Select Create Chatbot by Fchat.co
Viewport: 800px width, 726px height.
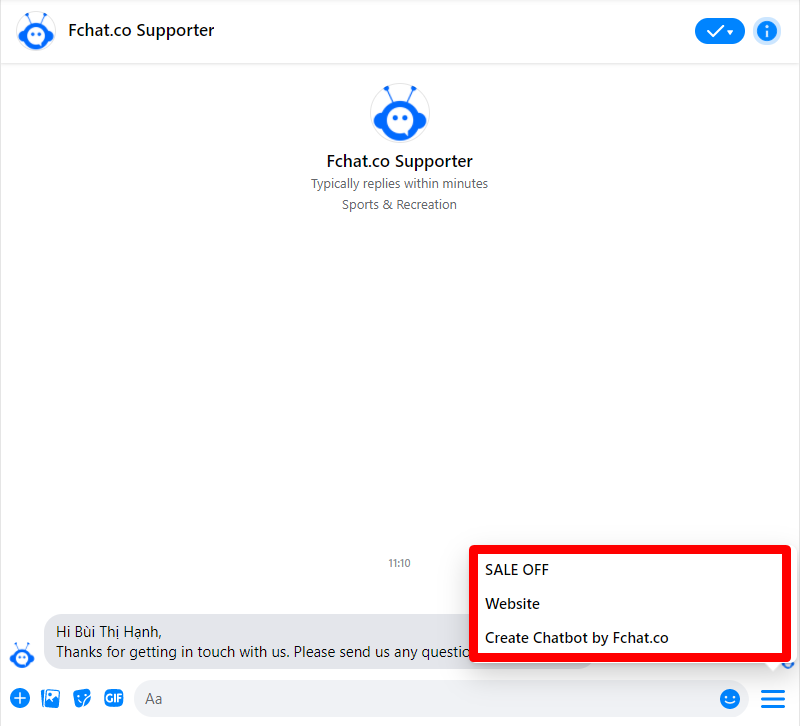click(577, 638)
